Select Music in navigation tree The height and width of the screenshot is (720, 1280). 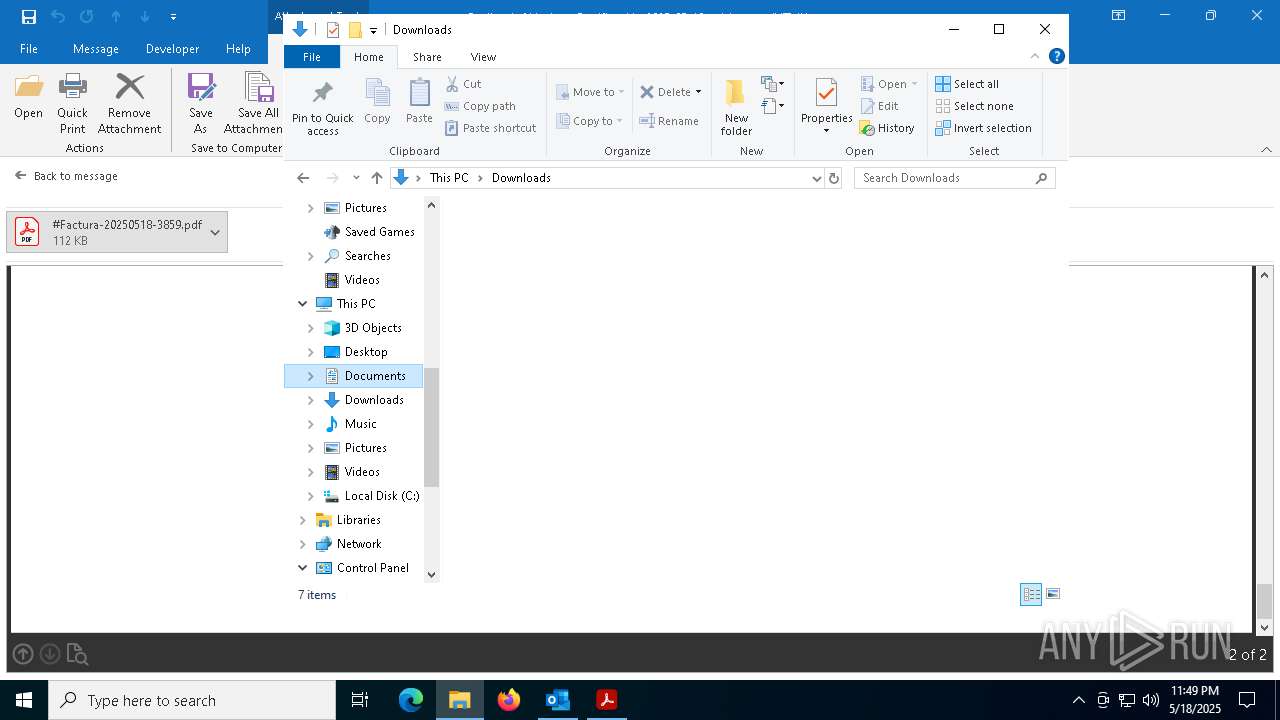pos(360,424)
